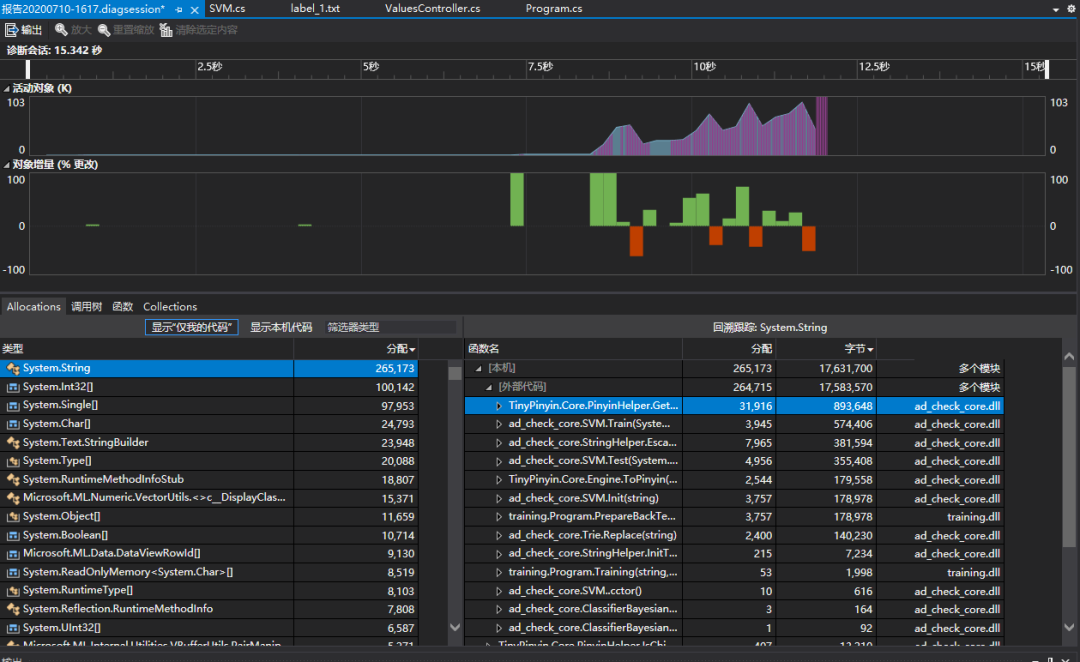Click the System.Int32[] array type icon
1080x662 pixels.
(x=13, y=387)
